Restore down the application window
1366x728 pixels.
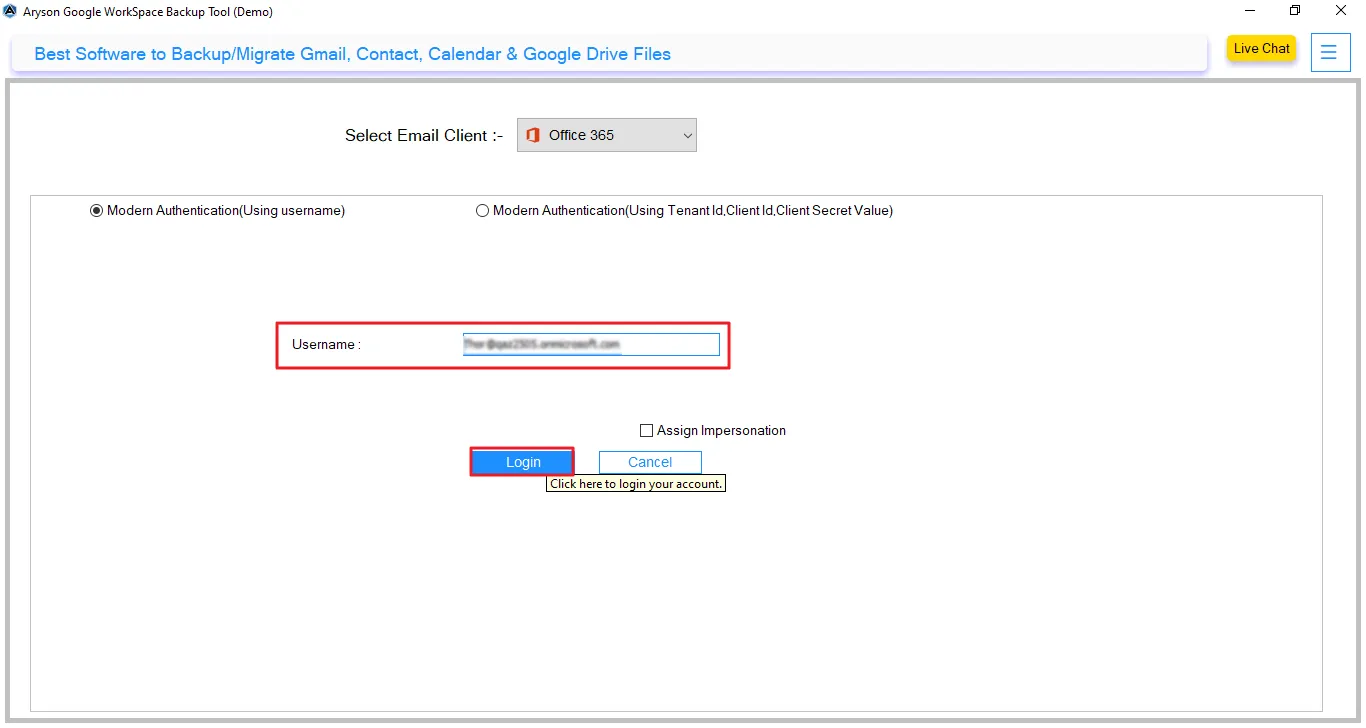click(1295, 11)
